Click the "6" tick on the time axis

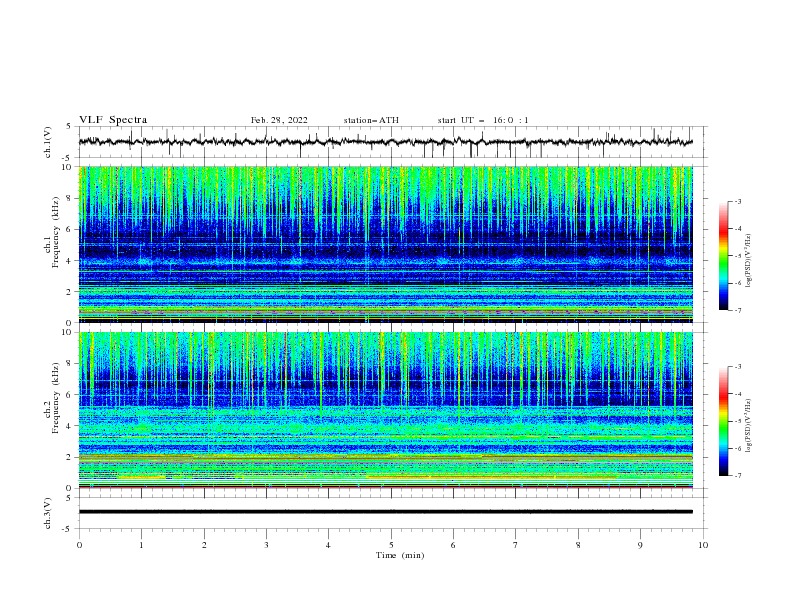(453, 545)
